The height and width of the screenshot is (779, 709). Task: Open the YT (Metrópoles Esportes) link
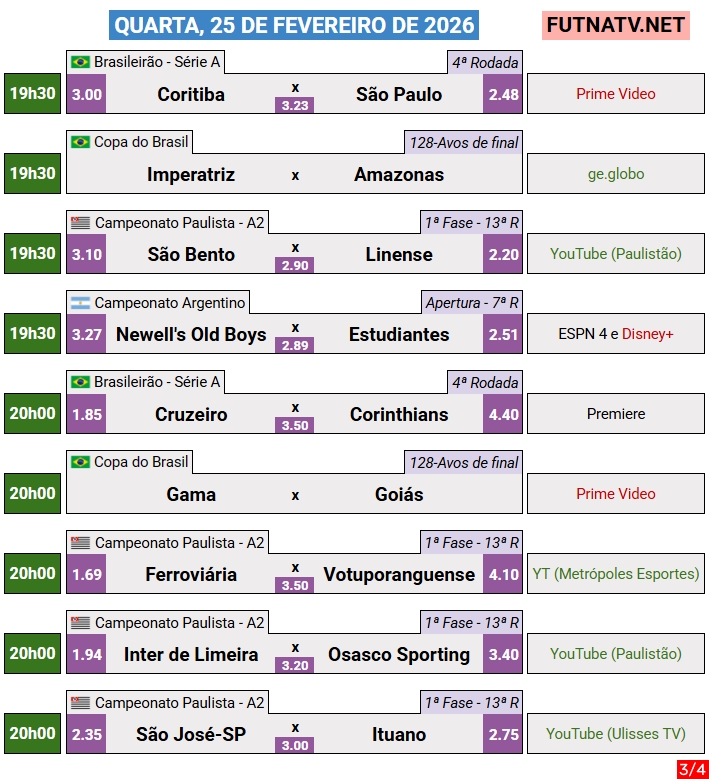pyautogui.click(x=616, y=574)
